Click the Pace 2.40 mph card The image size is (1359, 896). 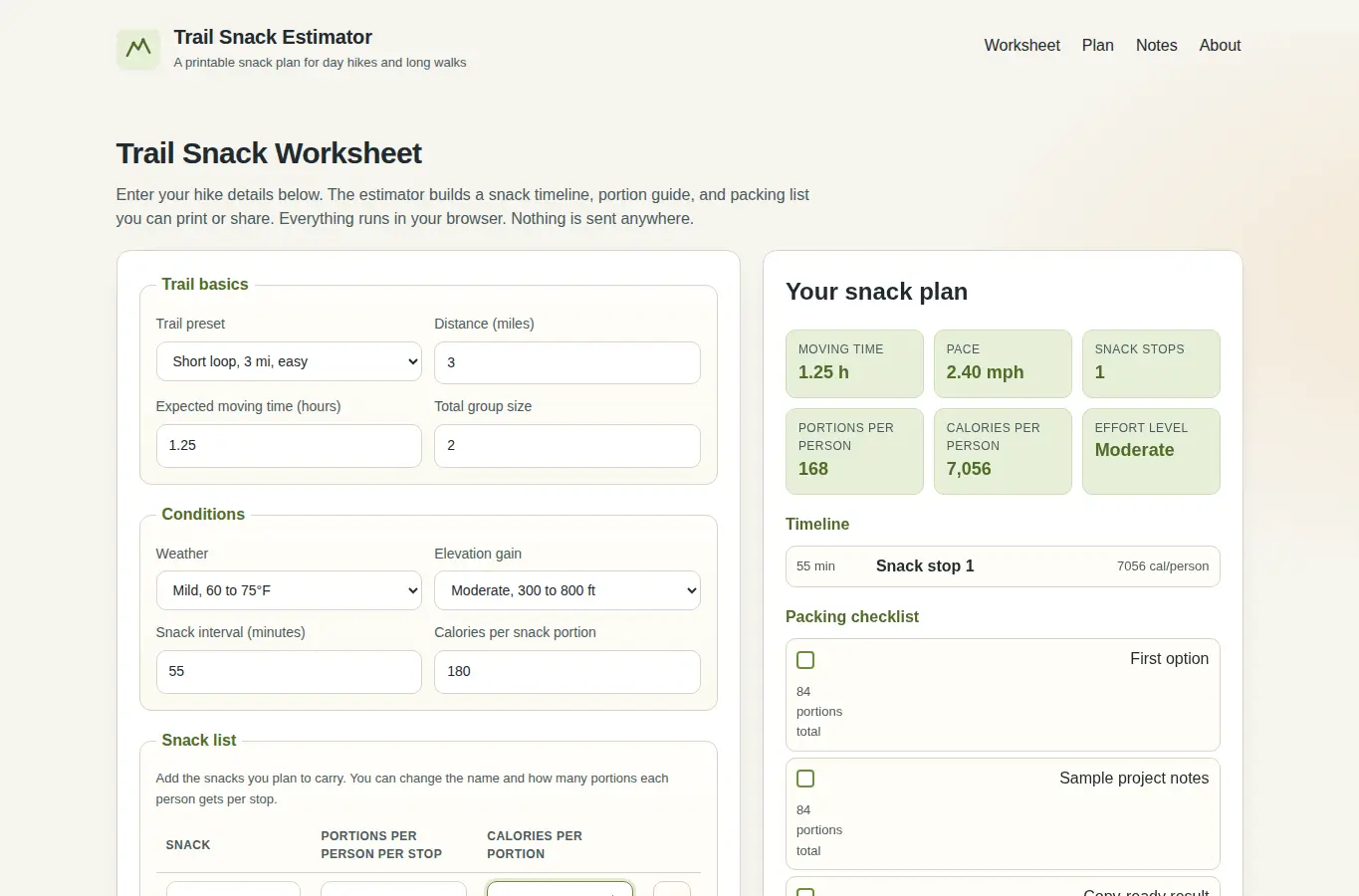tap(1003, 363)
